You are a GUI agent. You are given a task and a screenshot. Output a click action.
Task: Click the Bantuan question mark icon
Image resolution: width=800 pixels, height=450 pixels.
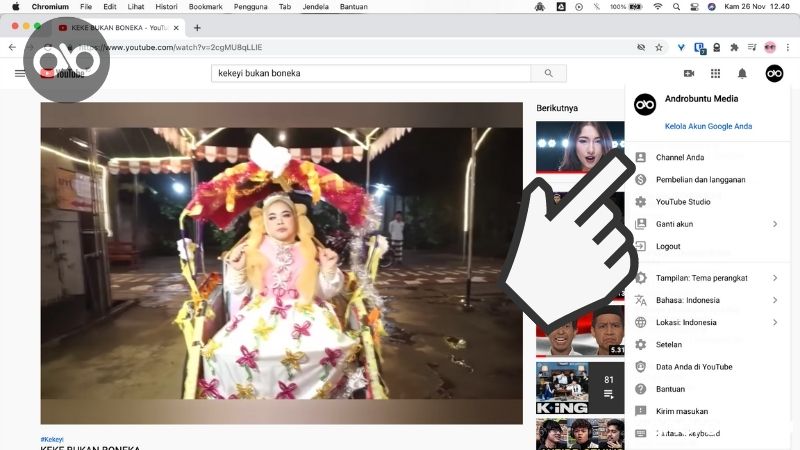tap(640, 389)
